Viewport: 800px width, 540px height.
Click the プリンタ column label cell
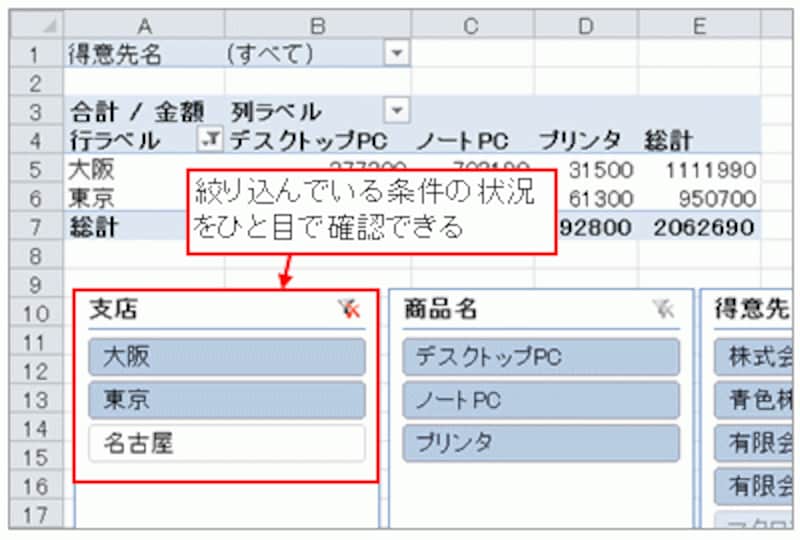coord(586,139)
